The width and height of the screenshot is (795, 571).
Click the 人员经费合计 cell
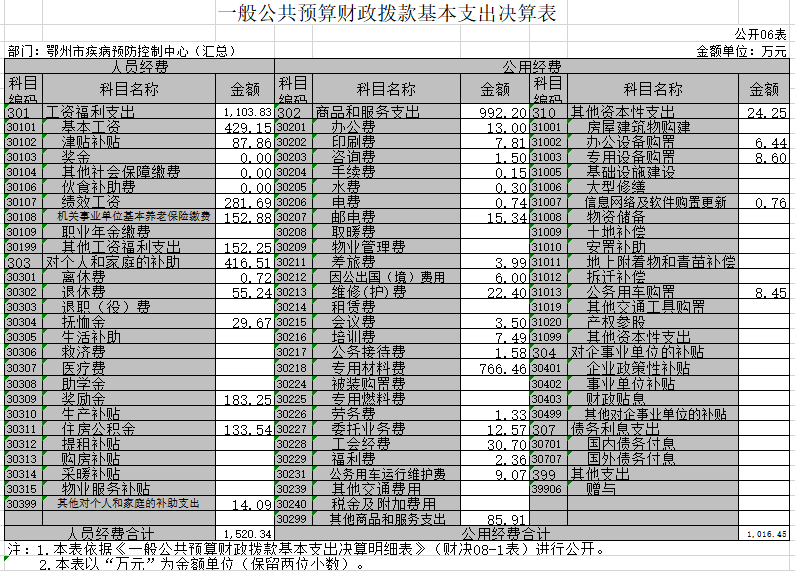pyautogui.click(x=110, y=533)
